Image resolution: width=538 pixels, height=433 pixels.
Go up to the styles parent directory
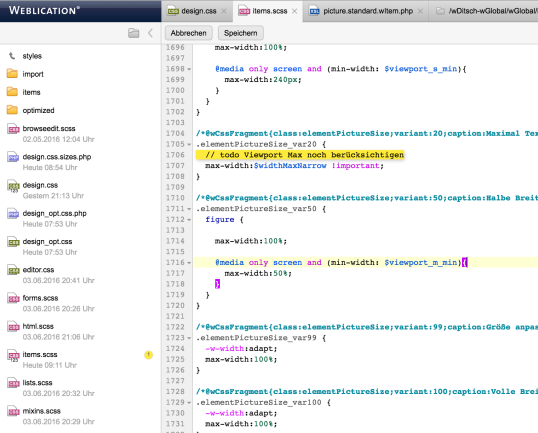12,56
